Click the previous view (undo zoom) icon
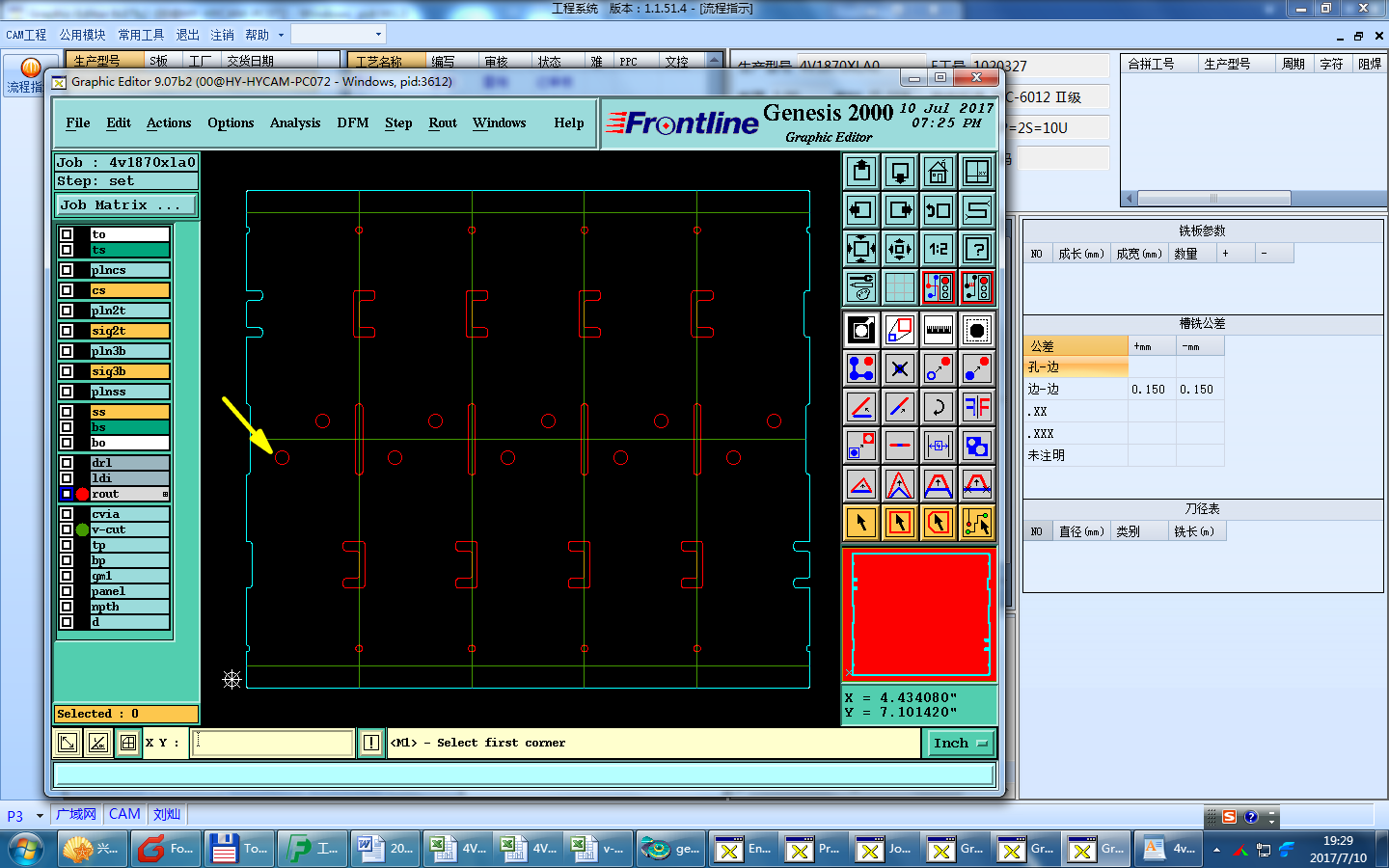This screenshot has width=1389, height=868. tap(939, 210)
